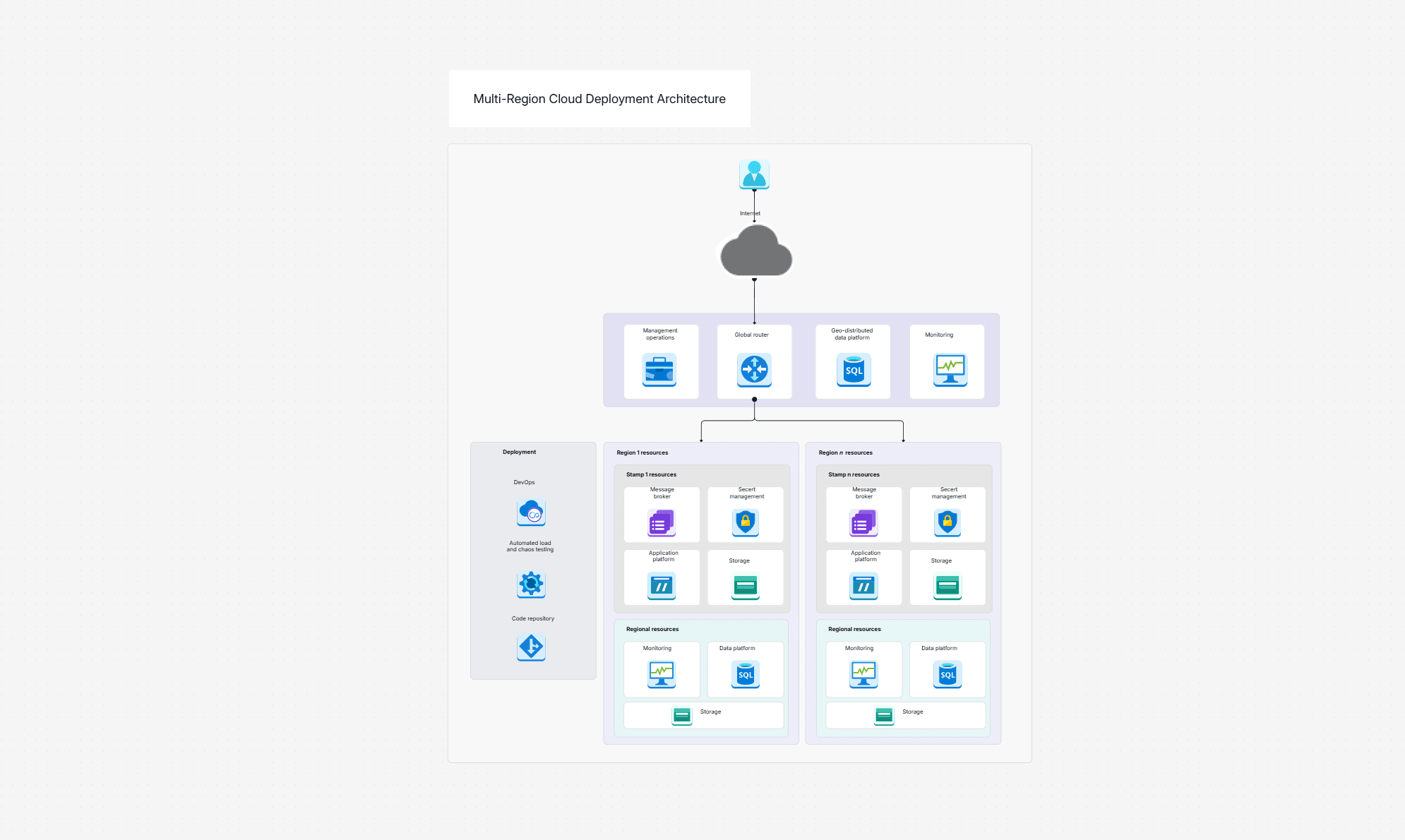Select Application platform icon in Stamp n
This screenshot has width=1405, height=840.
point(863,586)
